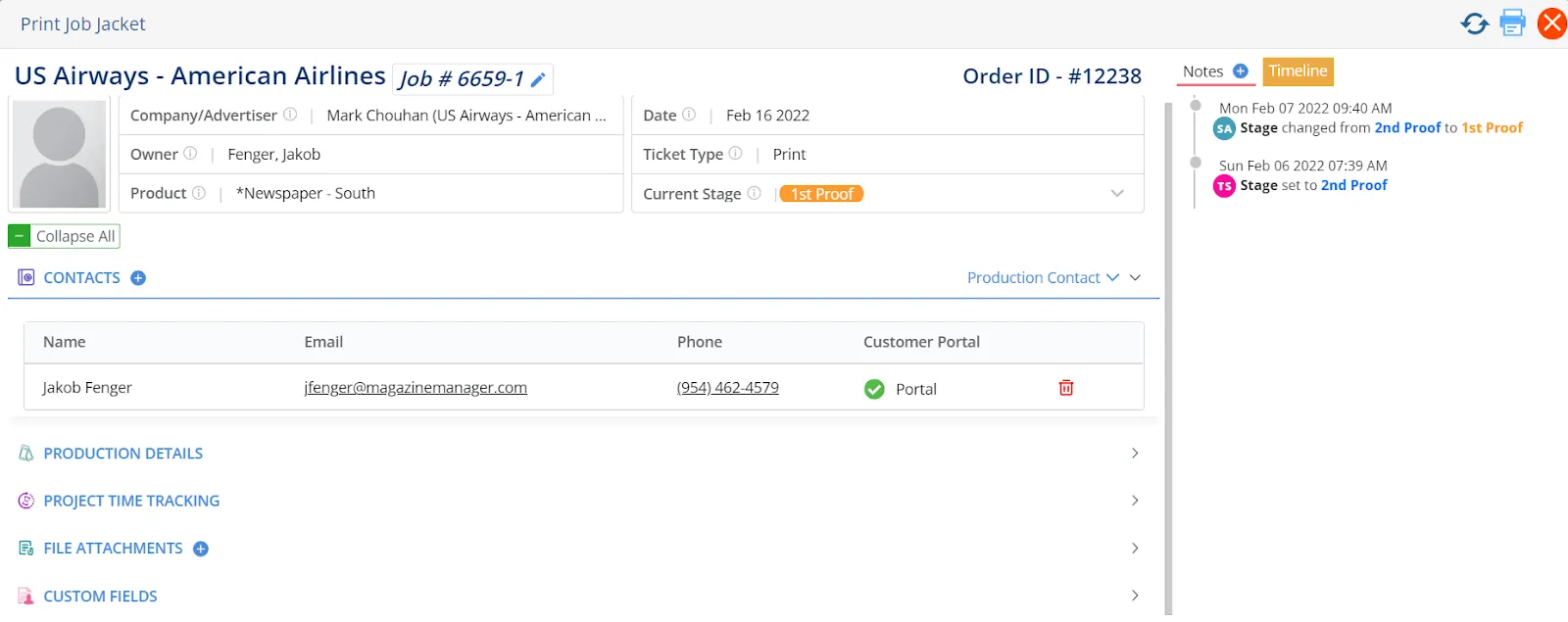Click the info icon beside Current Stage
This screenshot has width=1568, height=622.
coord(754,193)
